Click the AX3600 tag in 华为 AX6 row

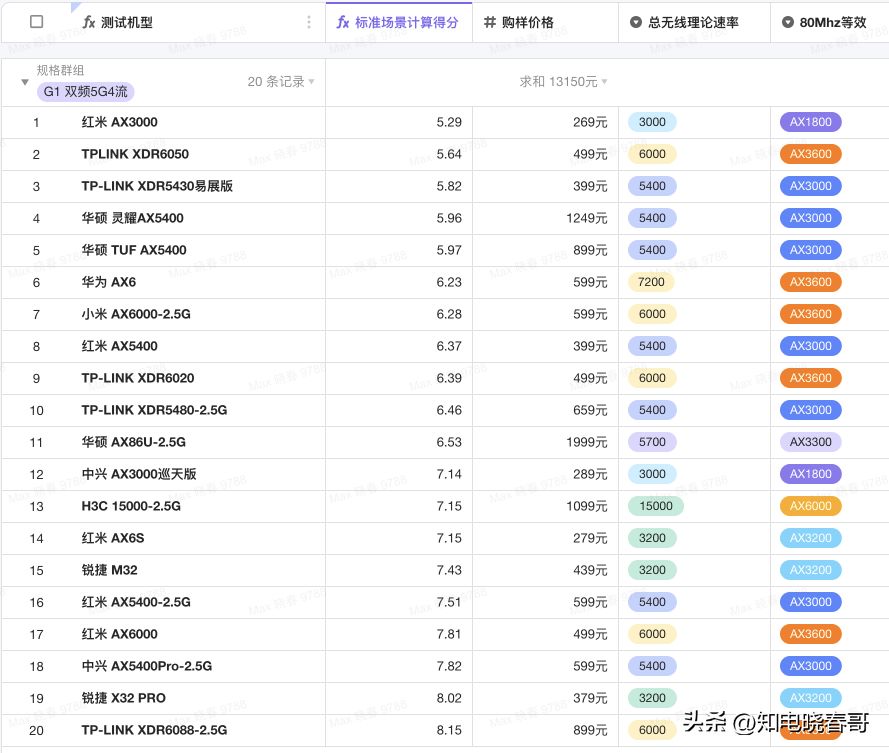(x=811, y=282)
